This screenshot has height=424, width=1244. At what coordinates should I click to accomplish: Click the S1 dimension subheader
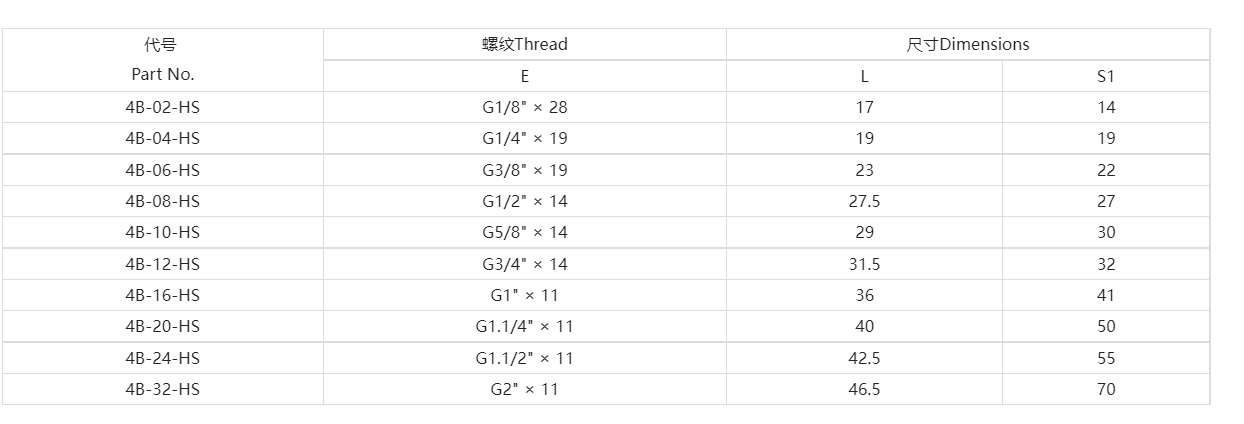[1105, 76]
